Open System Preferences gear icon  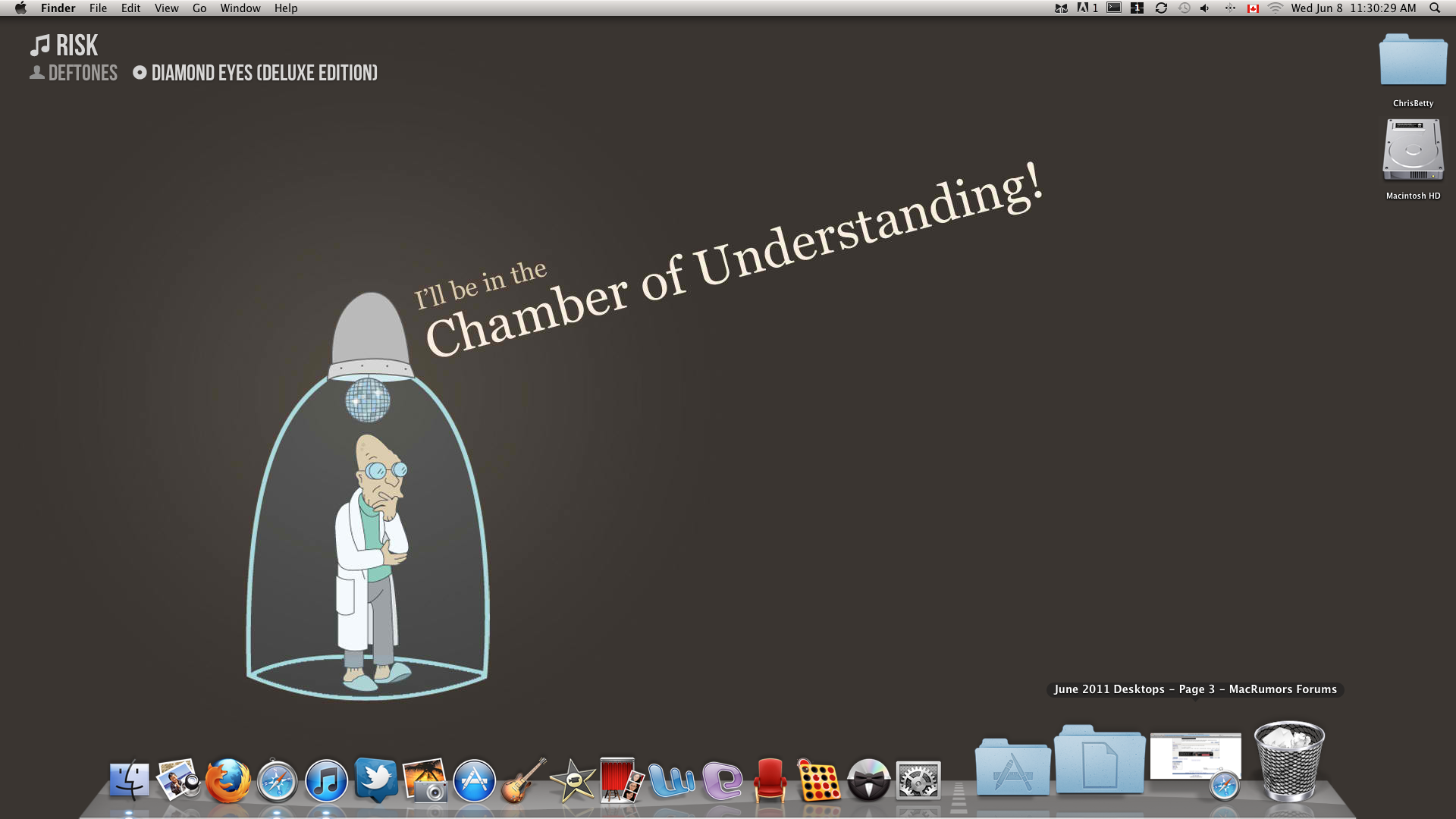[918, 780]
